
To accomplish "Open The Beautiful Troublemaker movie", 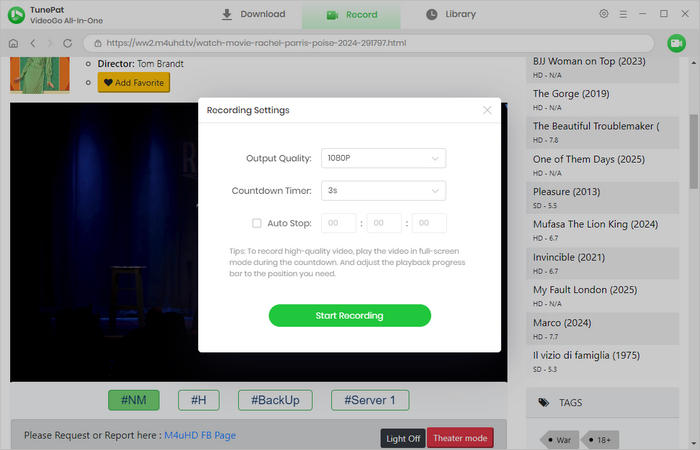I will click(596, 126).
